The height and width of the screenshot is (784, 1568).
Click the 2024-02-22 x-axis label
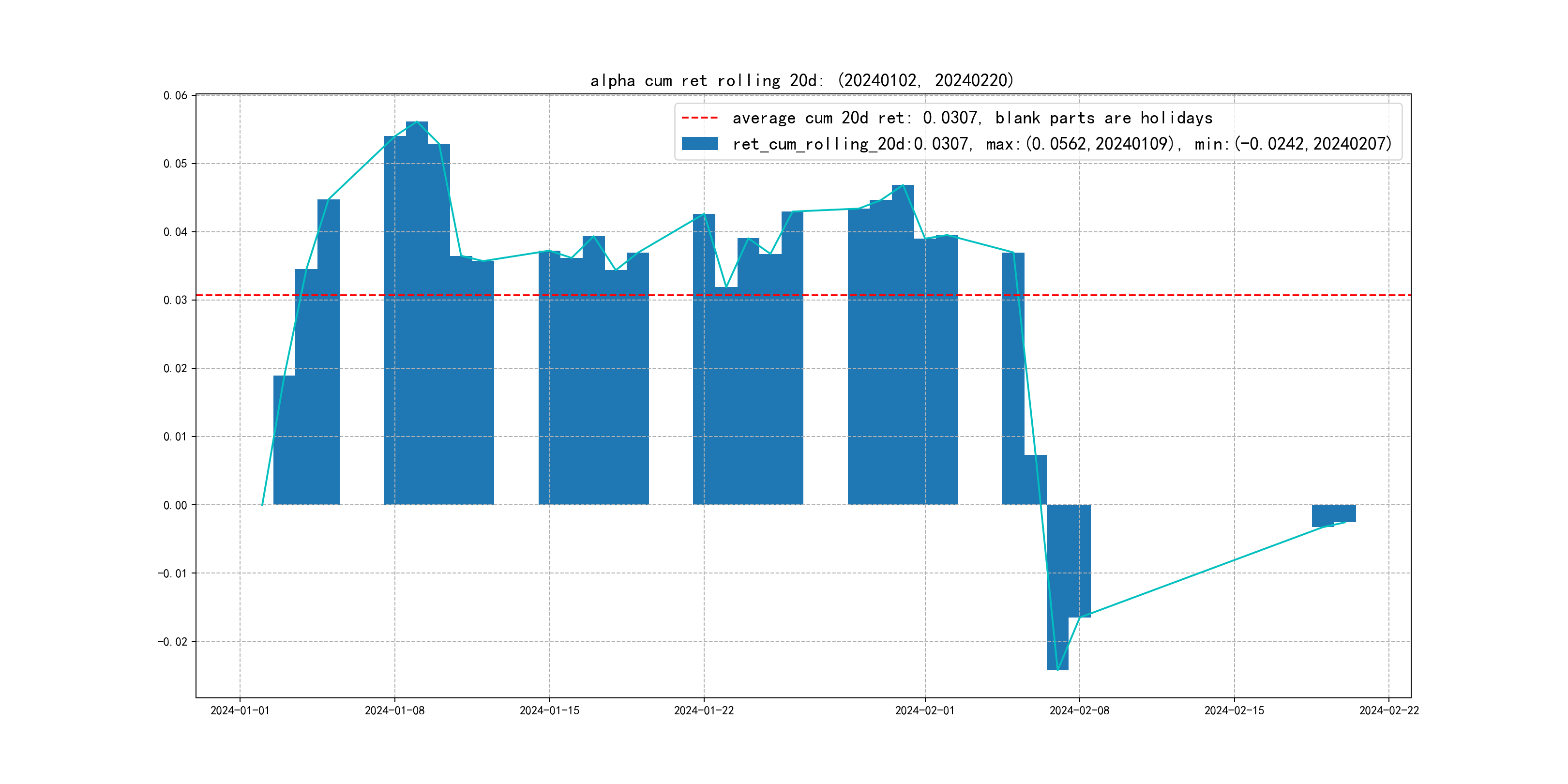click(x=1388, y=710)
